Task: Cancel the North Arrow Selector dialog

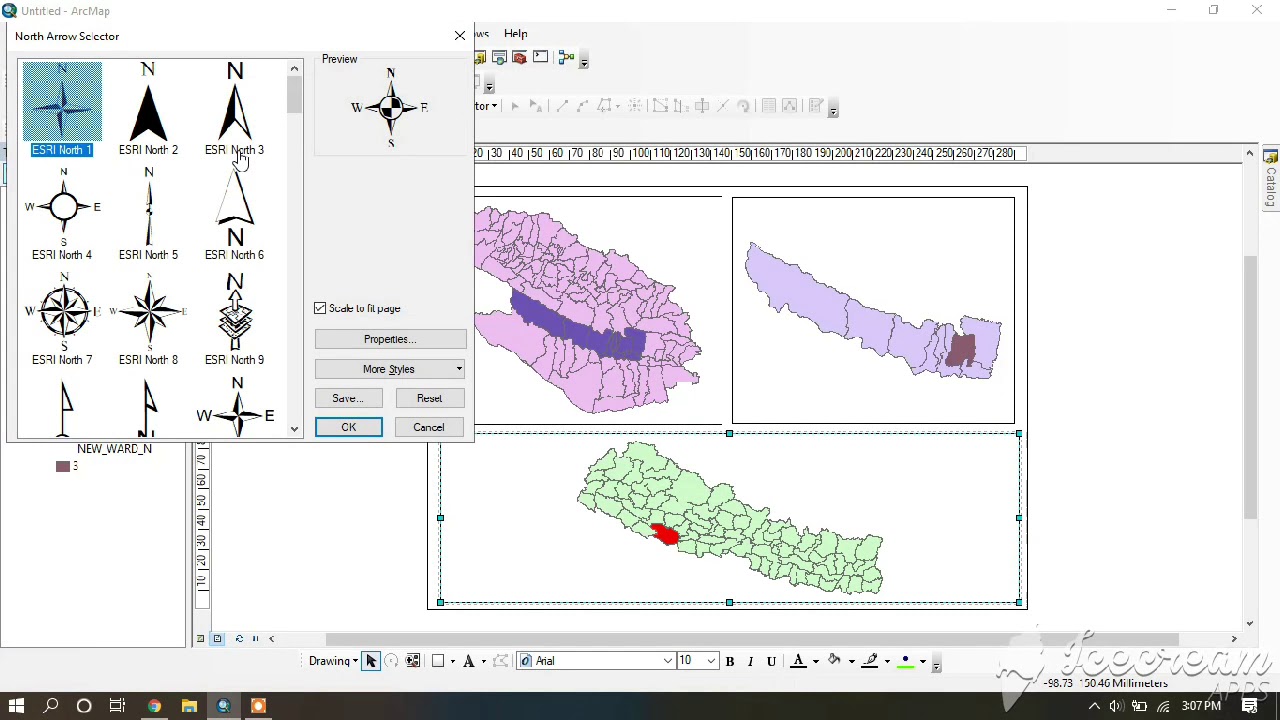Action: coord(429,427)
